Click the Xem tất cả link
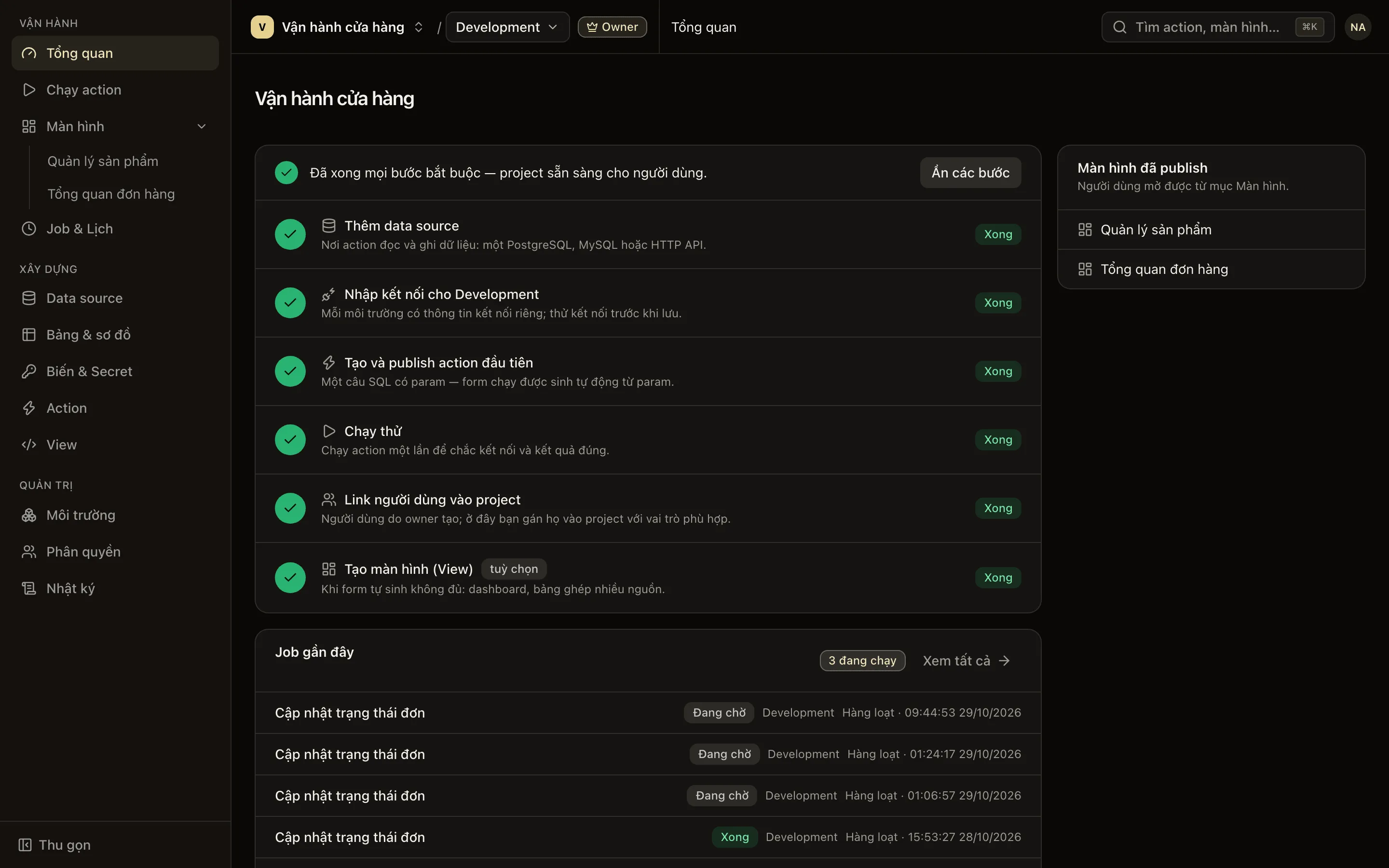The width and height of the screenshot is (1389, 868). pyautogui.click(x=967, y=661)
